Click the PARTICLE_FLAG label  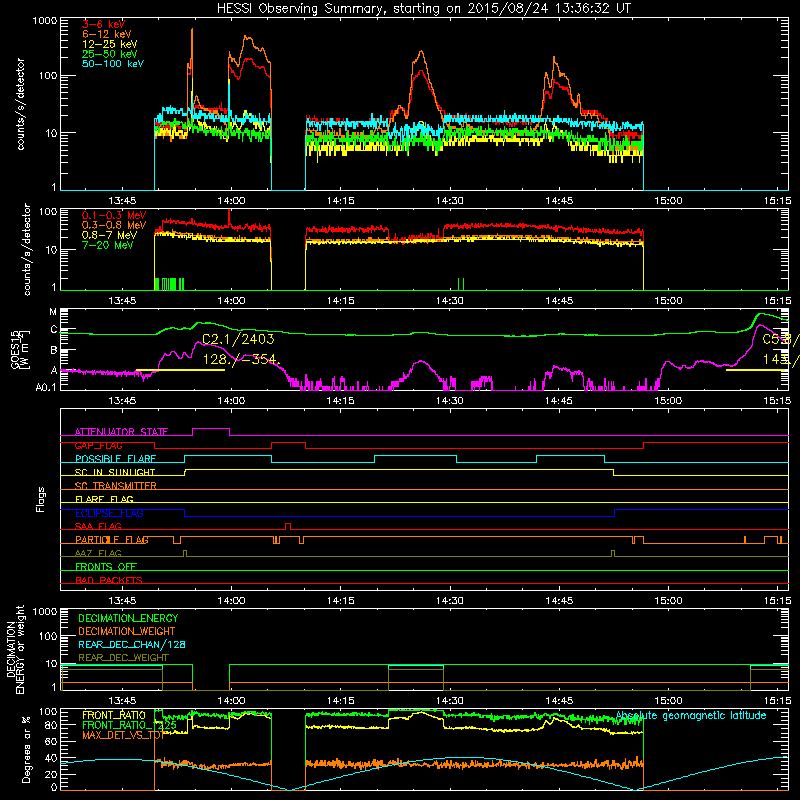[112, 540]
